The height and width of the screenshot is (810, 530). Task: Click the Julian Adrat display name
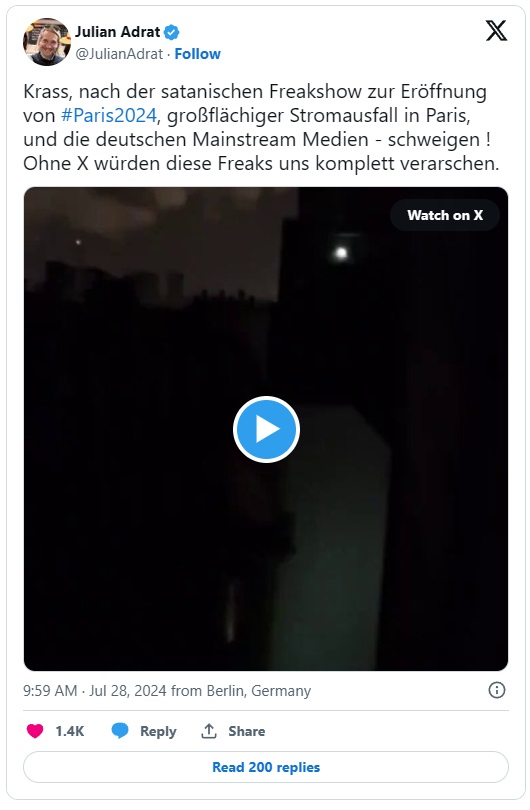[x=118, y=32]
